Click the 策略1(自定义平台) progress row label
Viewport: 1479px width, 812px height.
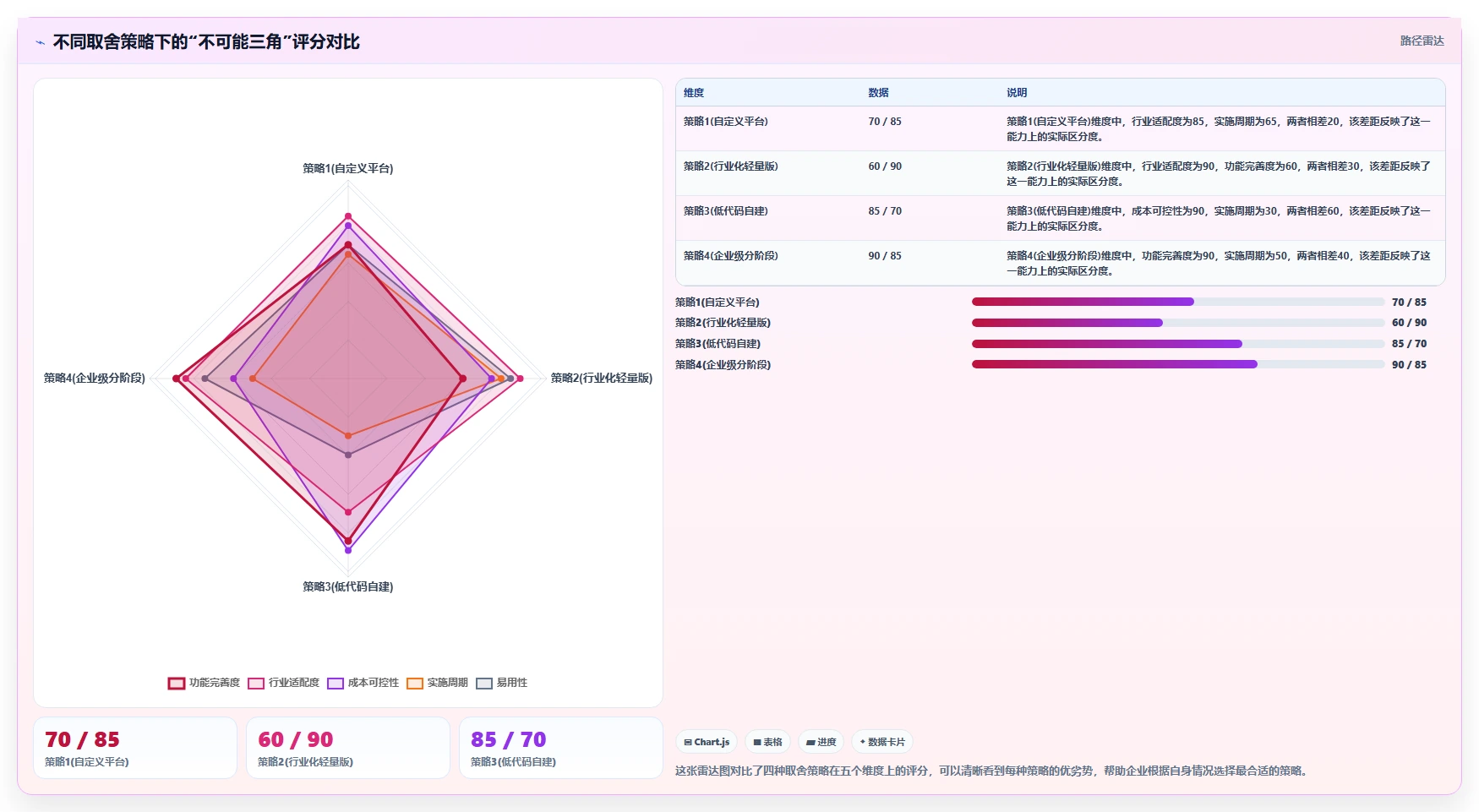coord(717,302)
